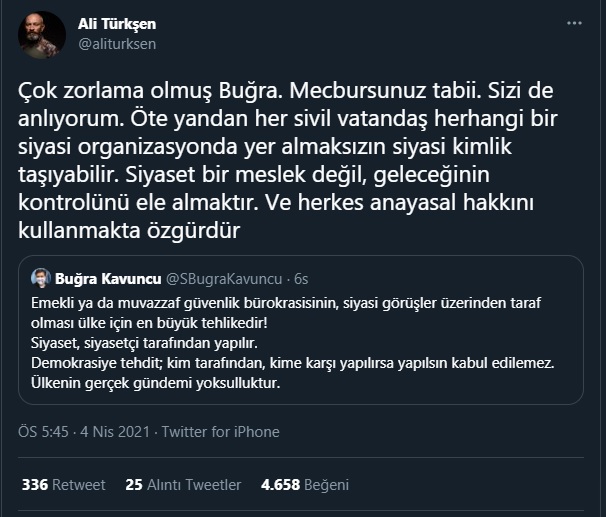This screenshot has height=517, width=606.
Task: View the 336 Retweet list
Action: pos(63,485)
